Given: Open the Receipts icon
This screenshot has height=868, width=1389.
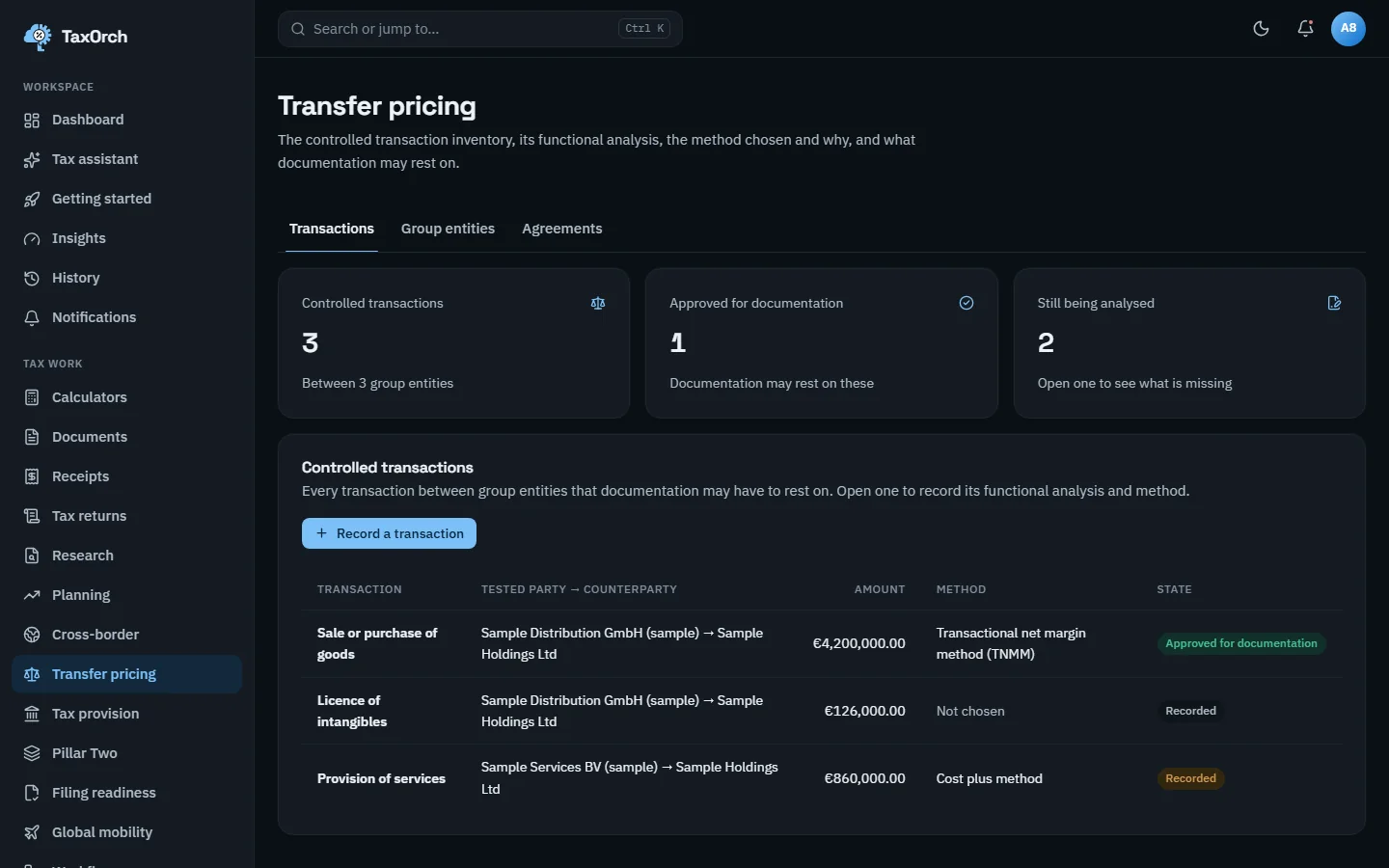Looking at the screenshot, I should click(32, 476).
